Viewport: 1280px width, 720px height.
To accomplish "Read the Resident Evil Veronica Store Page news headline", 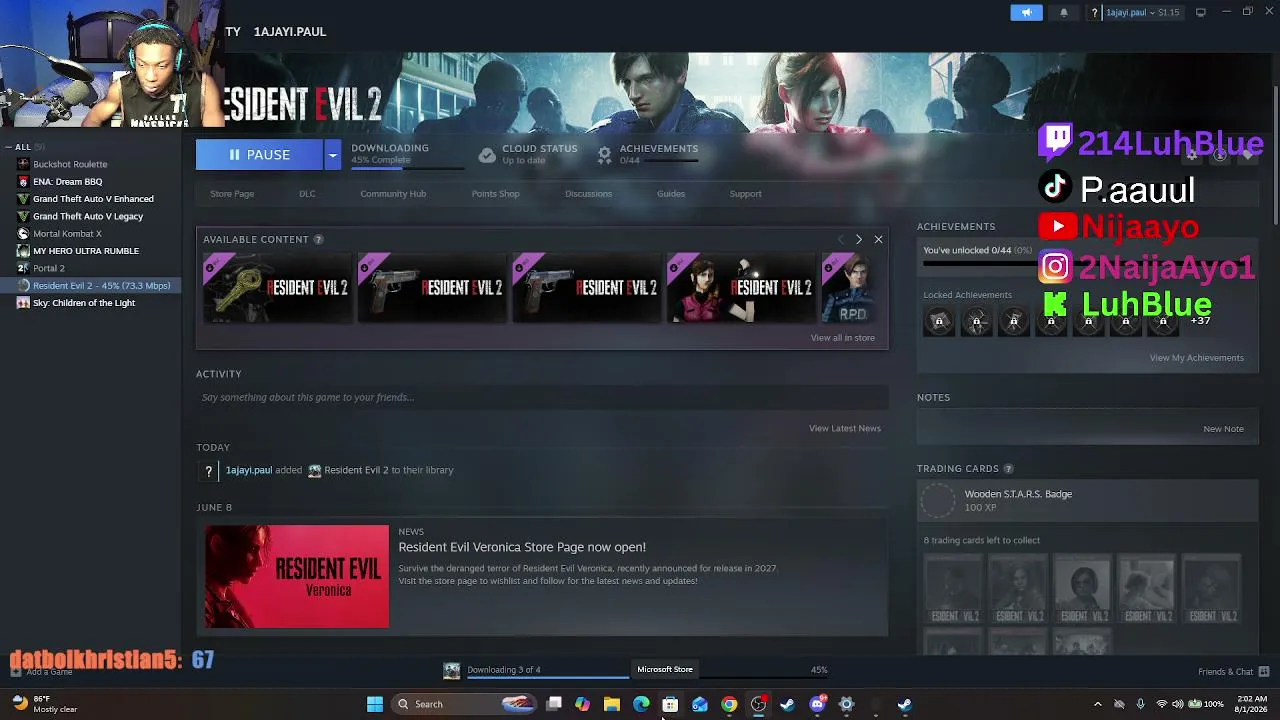I will click(522, 547).
